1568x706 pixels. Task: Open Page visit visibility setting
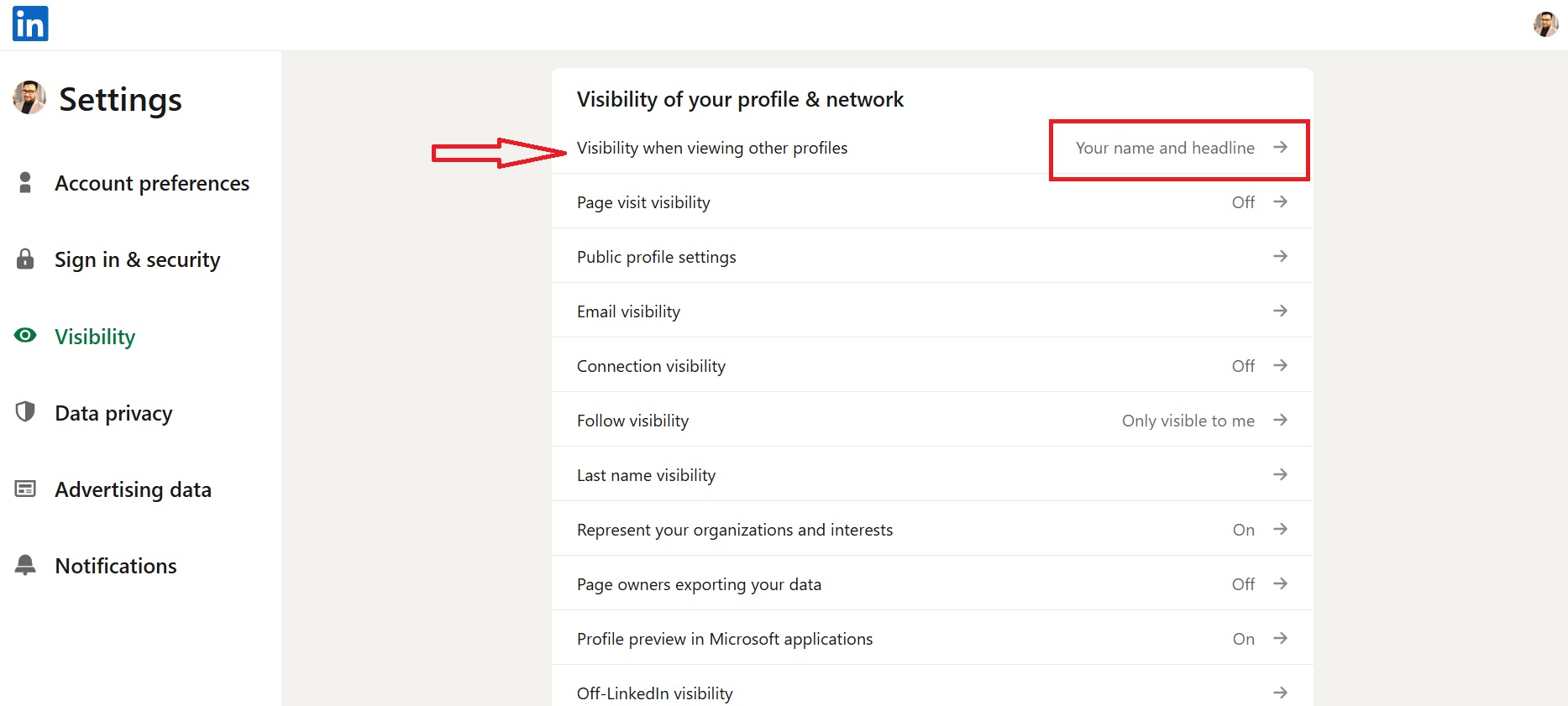(932, 202)
